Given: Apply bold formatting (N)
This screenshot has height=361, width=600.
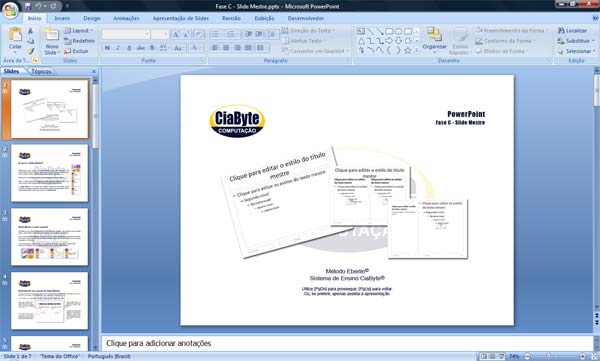Looking at the screenshot, I should [x=108, y=48].
